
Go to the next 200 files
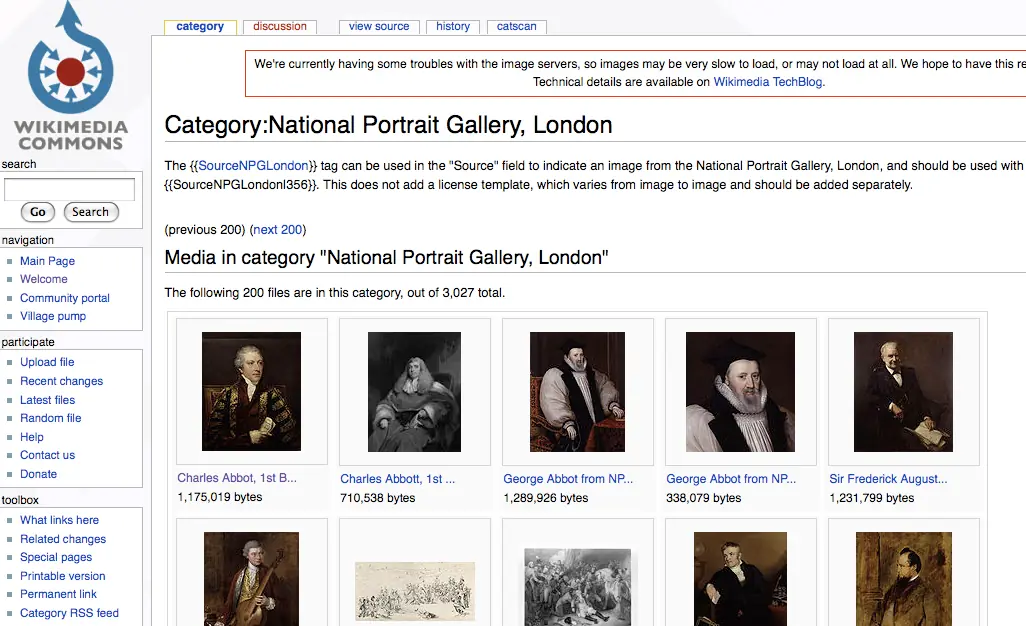click(277, 230)
